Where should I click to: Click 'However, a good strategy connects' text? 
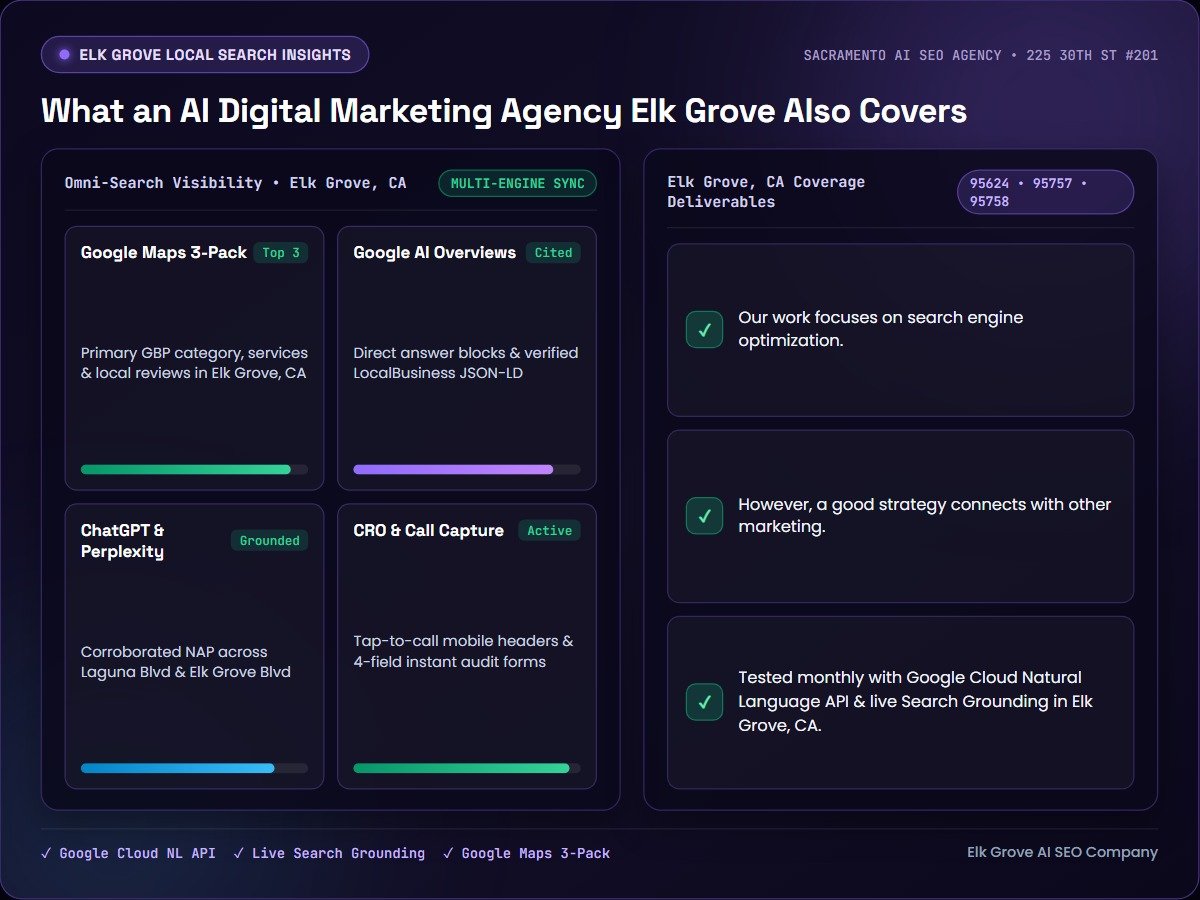(925, 516)
